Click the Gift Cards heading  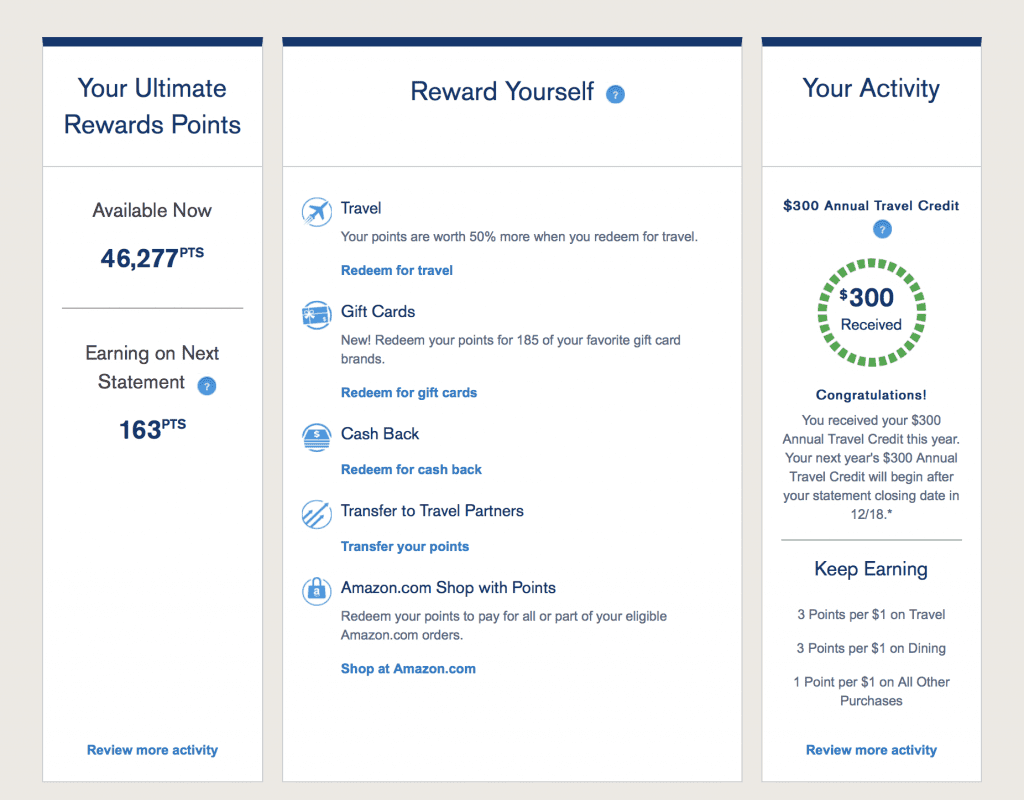tap(378, 311)
